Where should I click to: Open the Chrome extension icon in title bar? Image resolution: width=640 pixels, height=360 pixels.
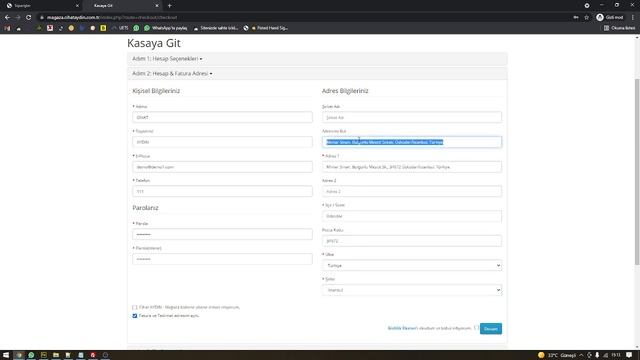point(587,6)
